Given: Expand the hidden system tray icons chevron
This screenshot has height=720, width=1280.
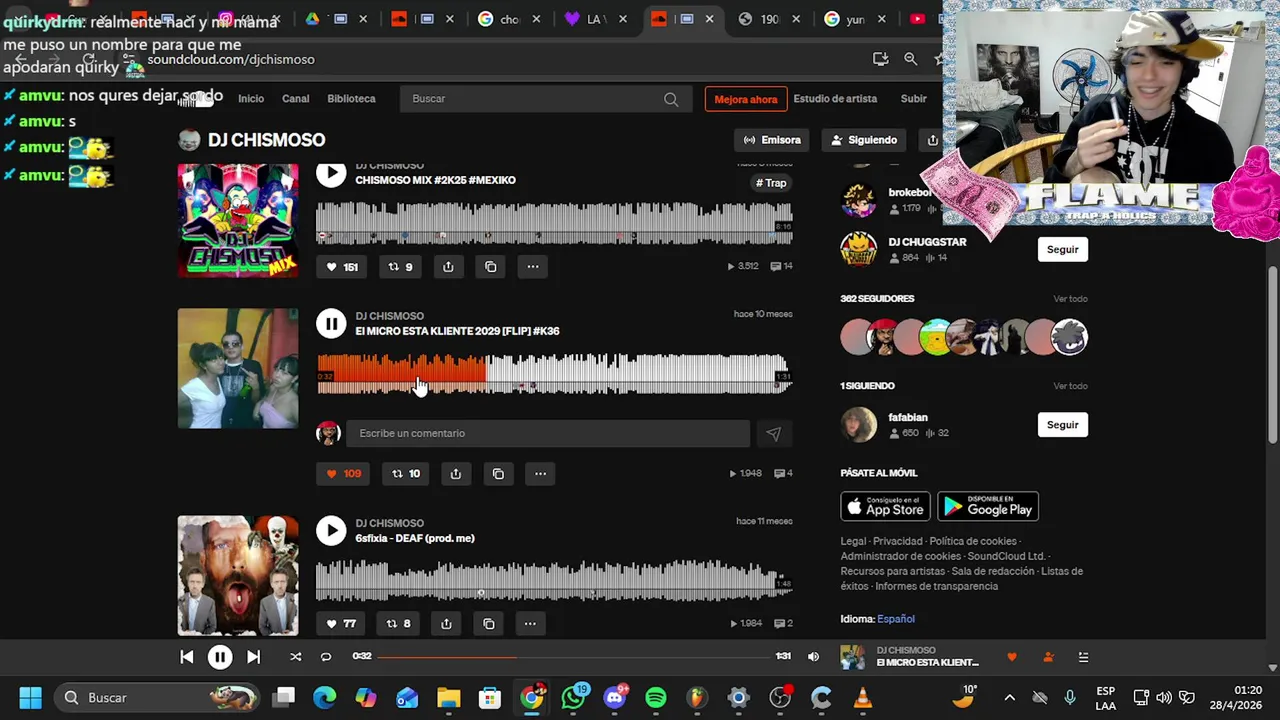Looking at the screenshot, I should [x=1009, y=698].
